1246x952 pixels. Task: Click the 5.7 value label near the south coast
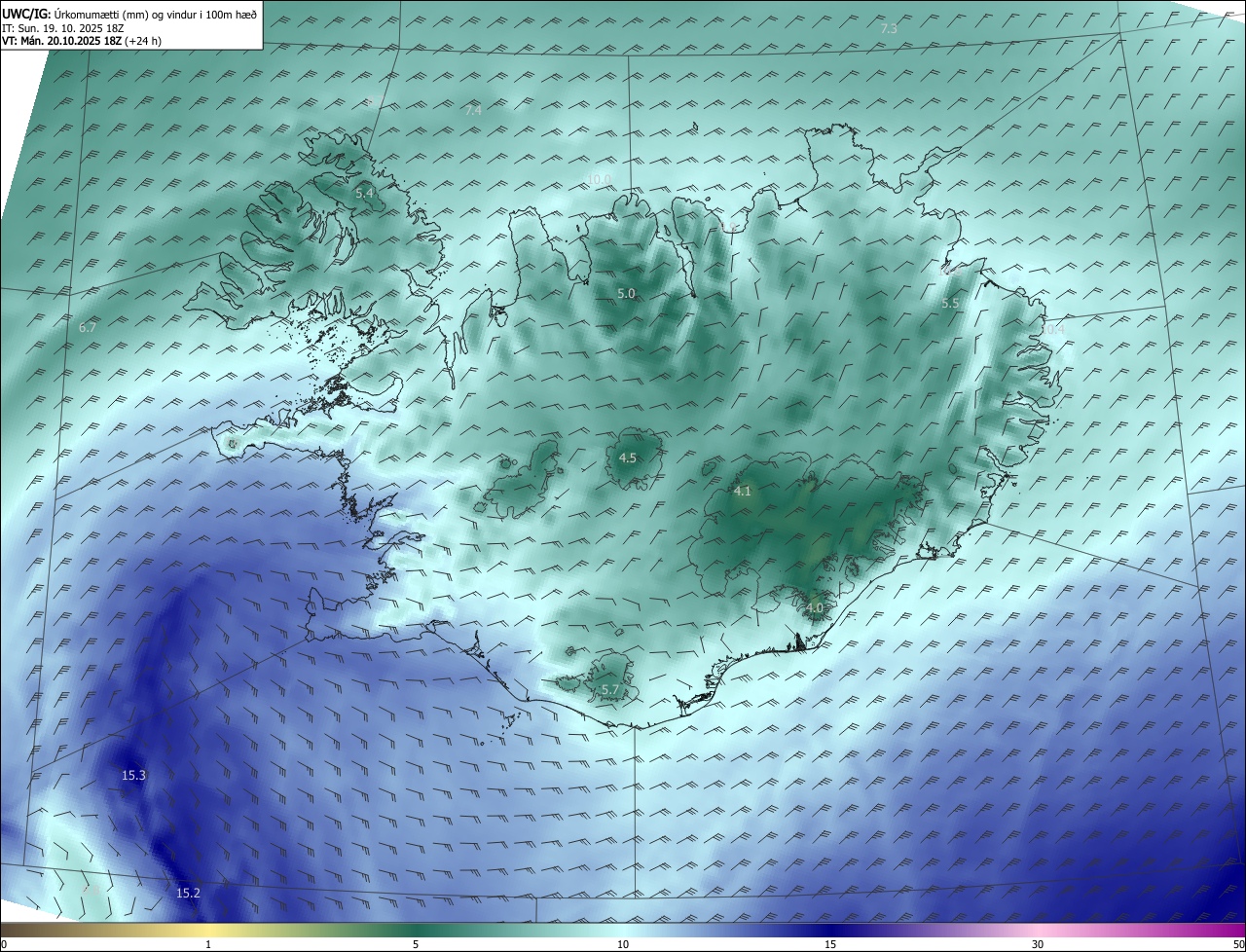point(610,689)
